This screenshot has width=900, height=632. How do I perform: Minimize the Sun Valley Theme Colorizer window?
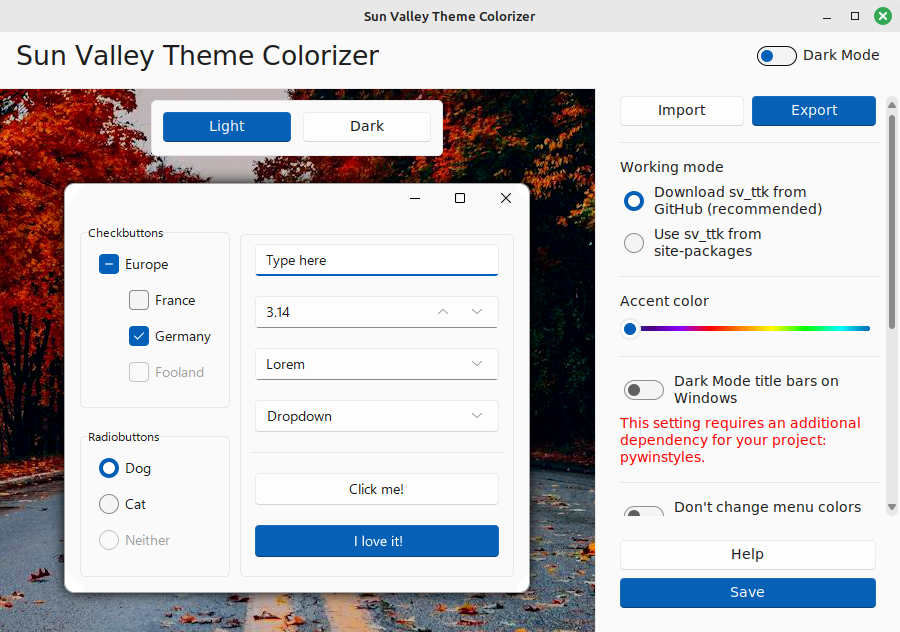pos(827,17)
